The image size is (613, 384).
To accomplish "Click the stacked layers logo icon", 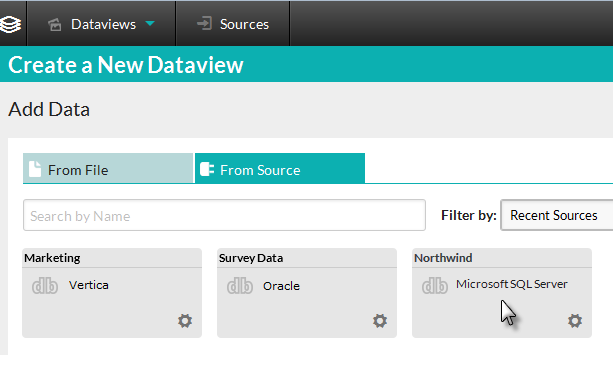I will [x=10, y=24].
